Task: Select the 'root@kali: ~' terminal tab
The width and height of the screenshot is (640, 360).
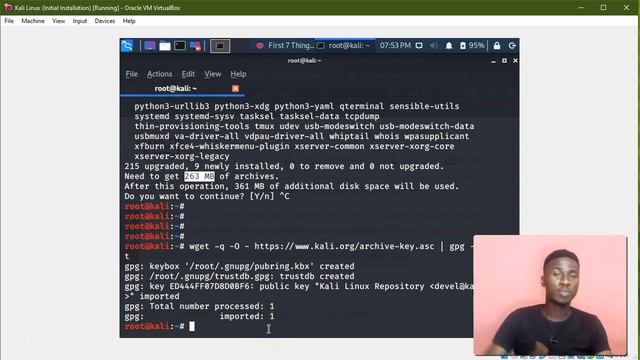Action: click(x=176, y=88)
